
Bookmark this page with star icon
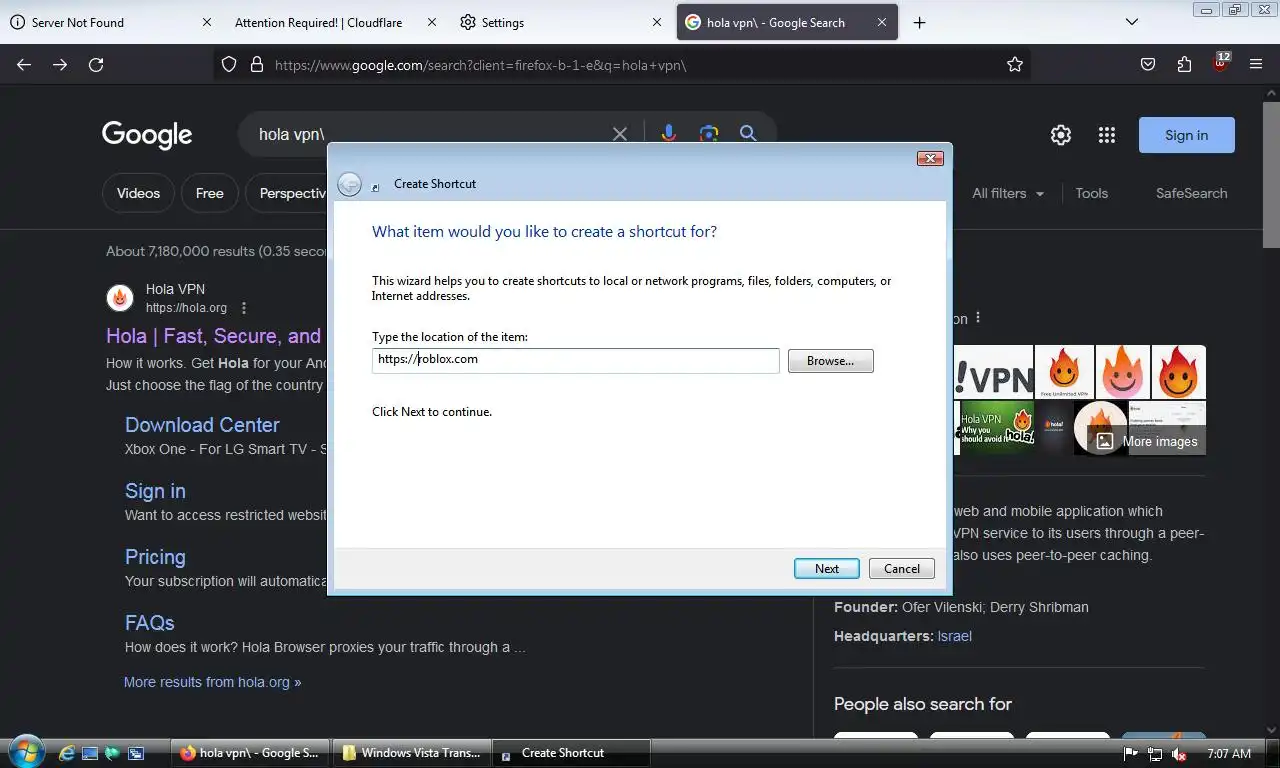(x=1015, y=64)
